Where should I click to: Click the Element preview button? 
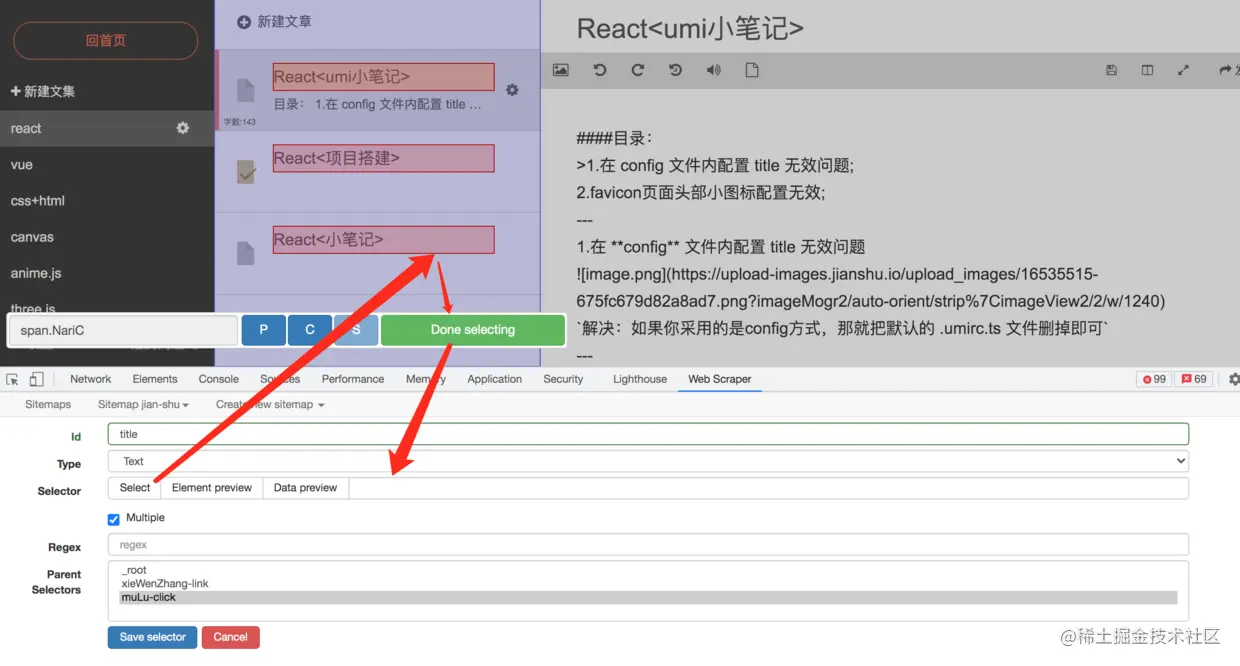212,488
